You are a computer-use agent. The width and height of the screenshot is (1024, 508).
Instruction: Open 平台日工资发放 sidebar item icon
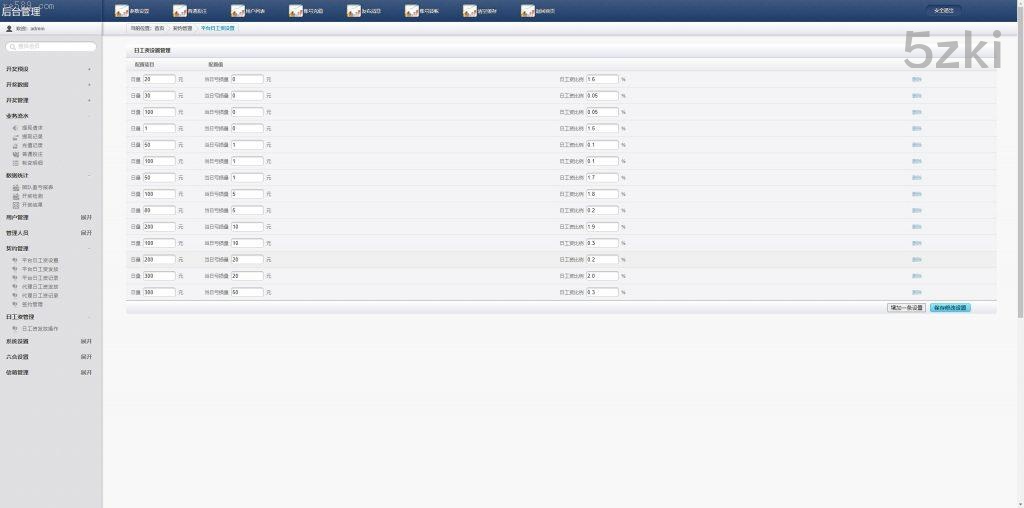pyautogui.click(x=15, y=269)
